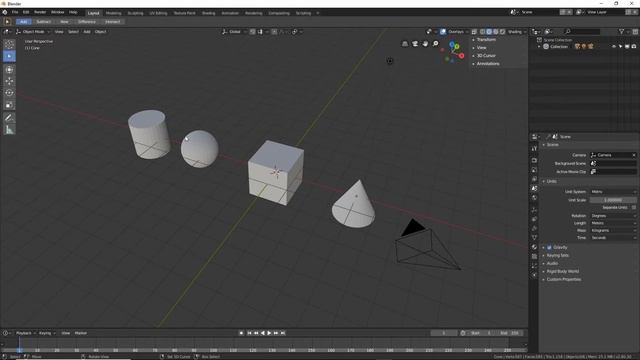The height and width of the screenshot is (360, 640).
Task: Clear the Camera field with X
Action: [x=634, y=155]
